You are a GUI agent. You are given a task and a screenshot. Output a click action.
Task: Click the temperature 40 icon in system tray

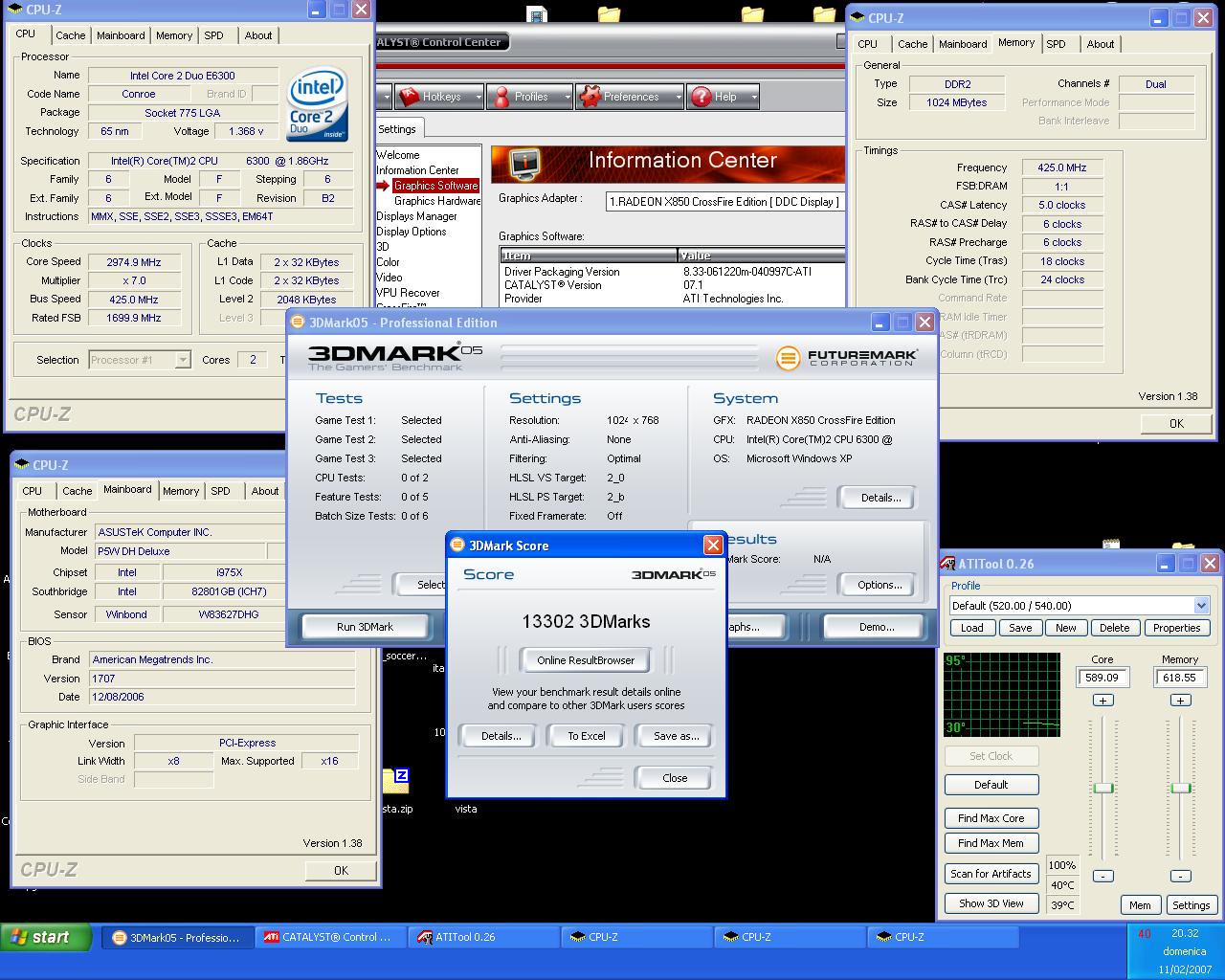(1145, 934)
